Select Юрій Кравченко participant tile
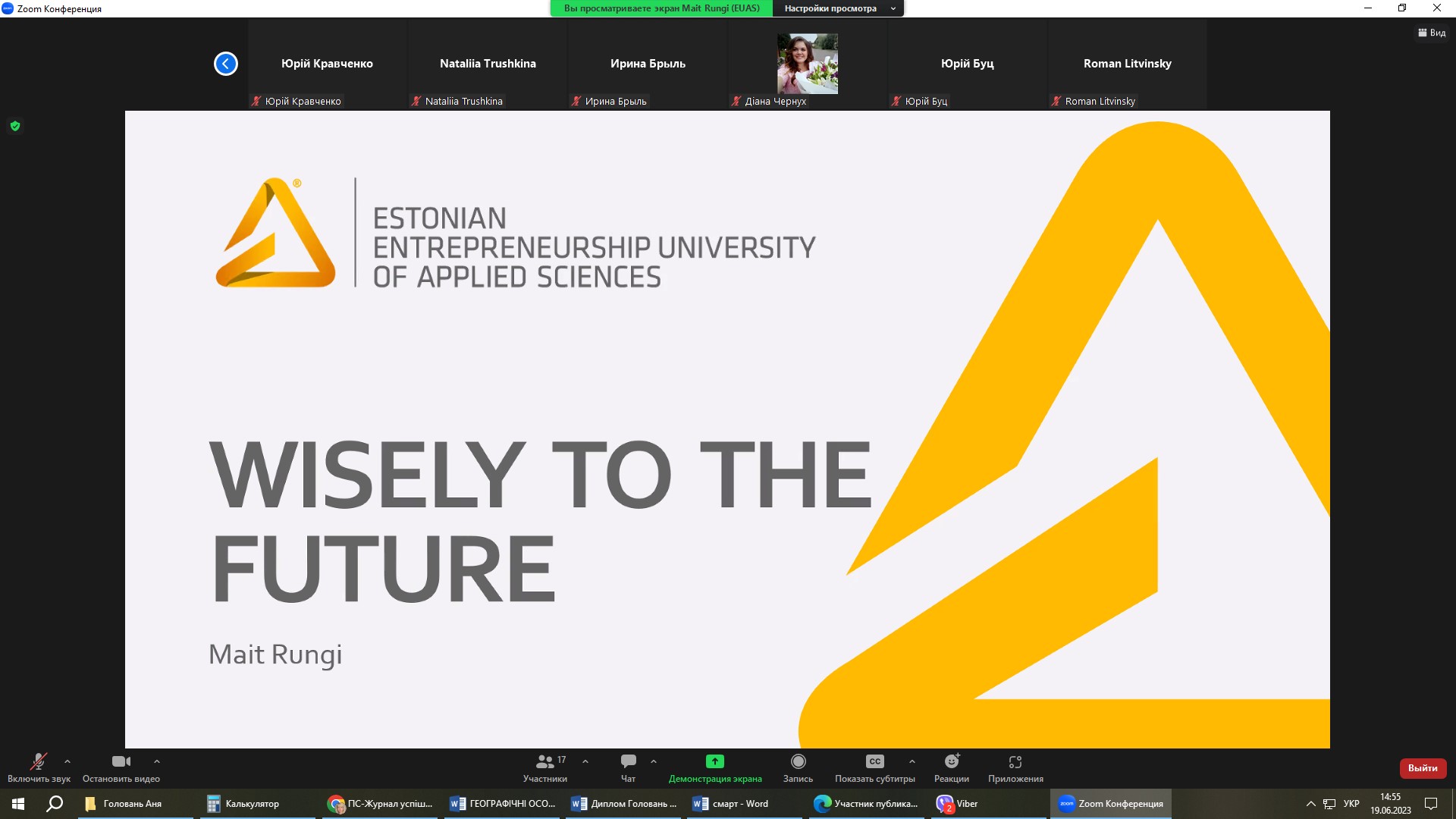 coord(327,64)
